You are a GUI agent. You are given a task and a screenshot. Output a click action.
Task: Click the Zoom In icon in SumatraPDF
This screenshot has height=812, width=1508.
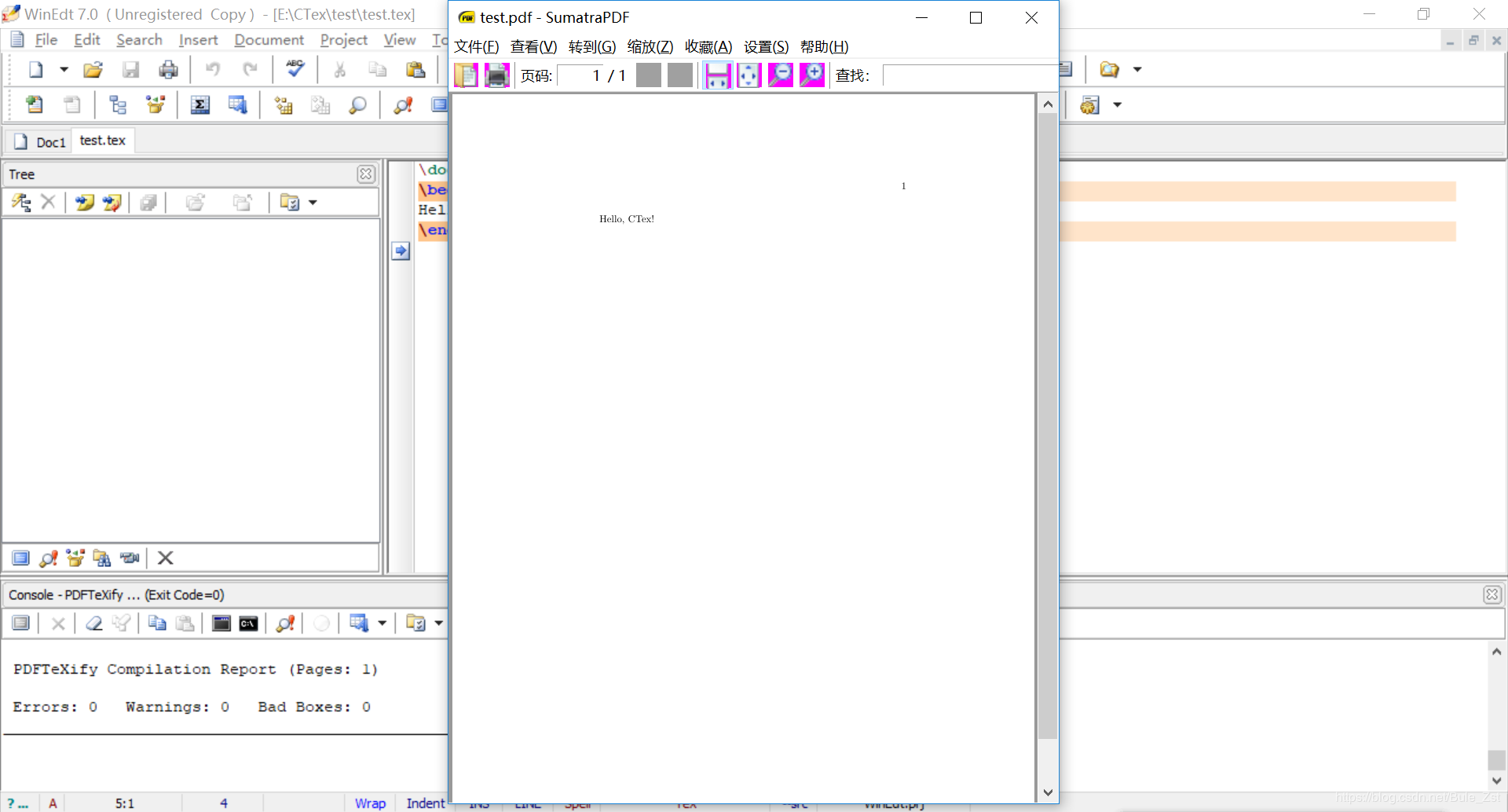[812, 75]
